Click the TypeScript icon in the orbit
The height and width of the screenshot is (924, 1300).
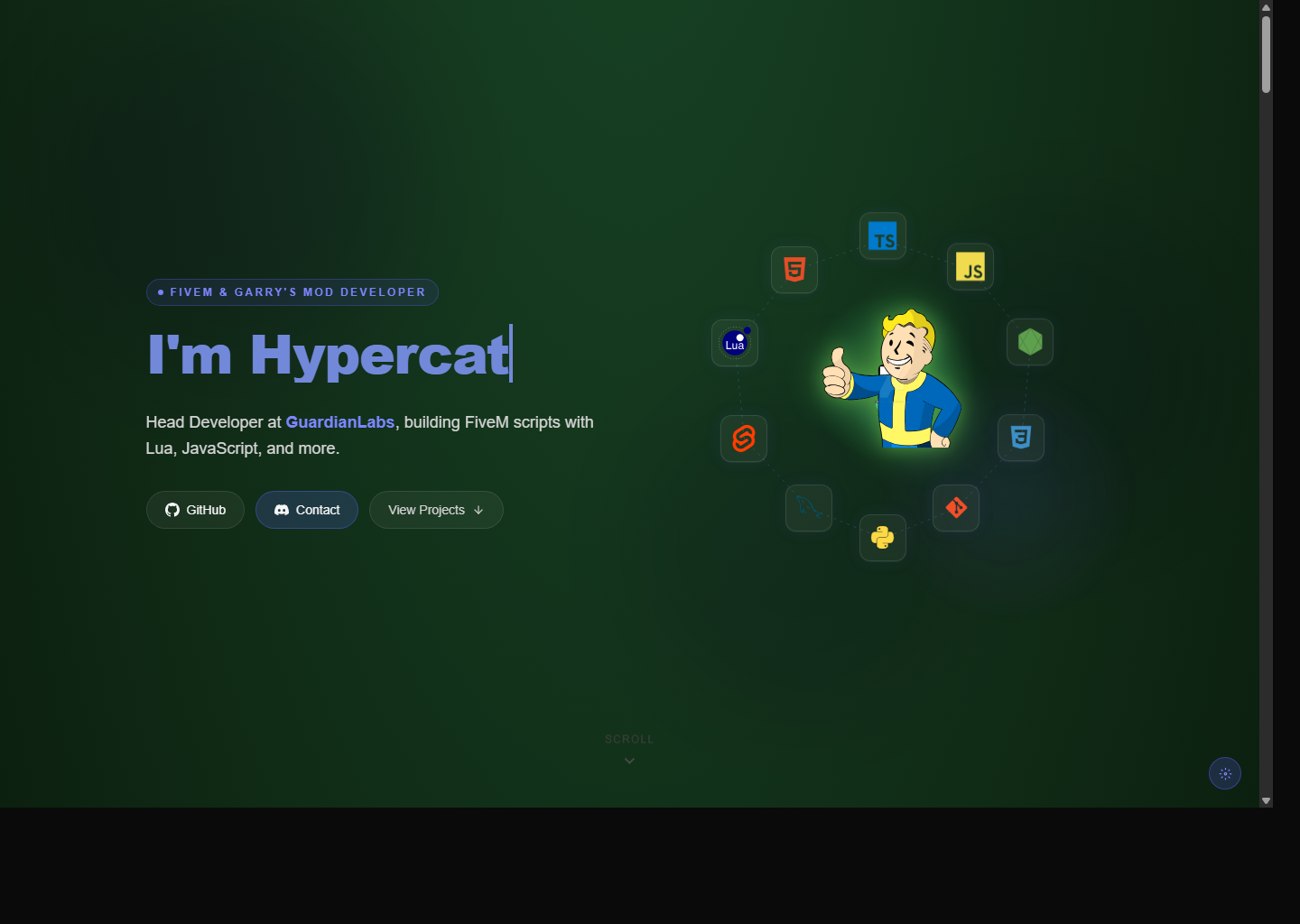(883, 236)
